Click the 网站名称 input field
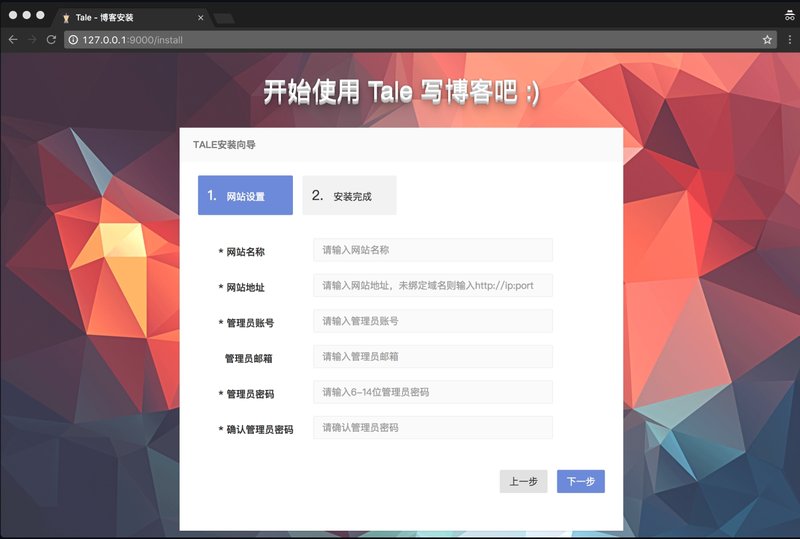This screenshot has width=800, height=539. point(432,250)
